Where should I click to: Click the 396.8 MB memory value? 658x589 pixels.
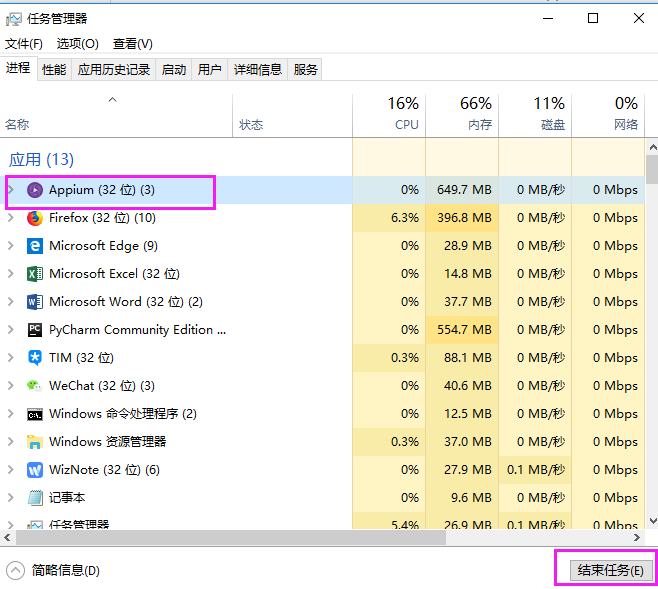(464, 218)
